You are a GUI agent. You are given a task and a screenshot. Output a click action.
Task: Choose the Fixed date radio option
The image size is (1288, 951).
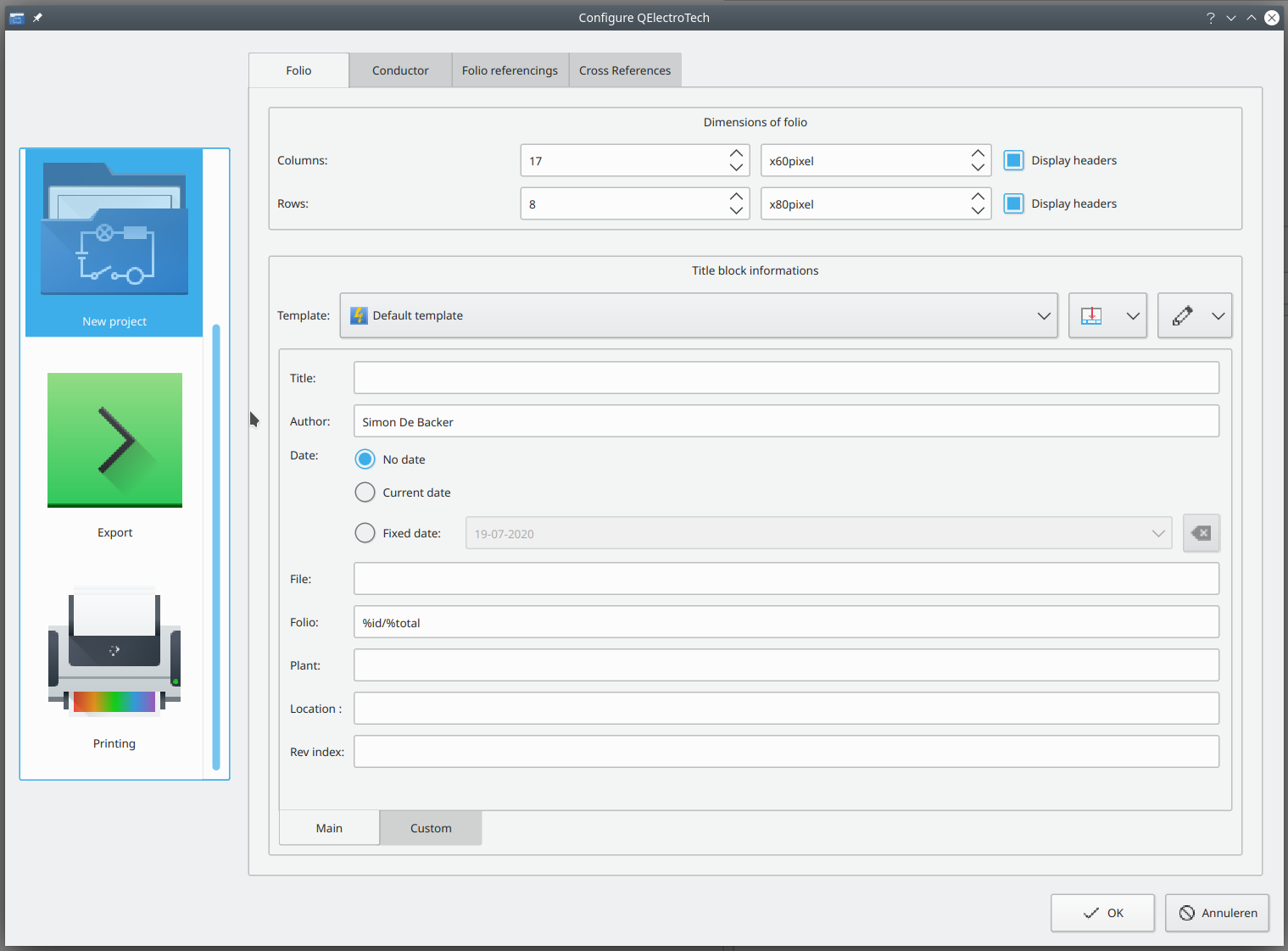click(365, 533)
